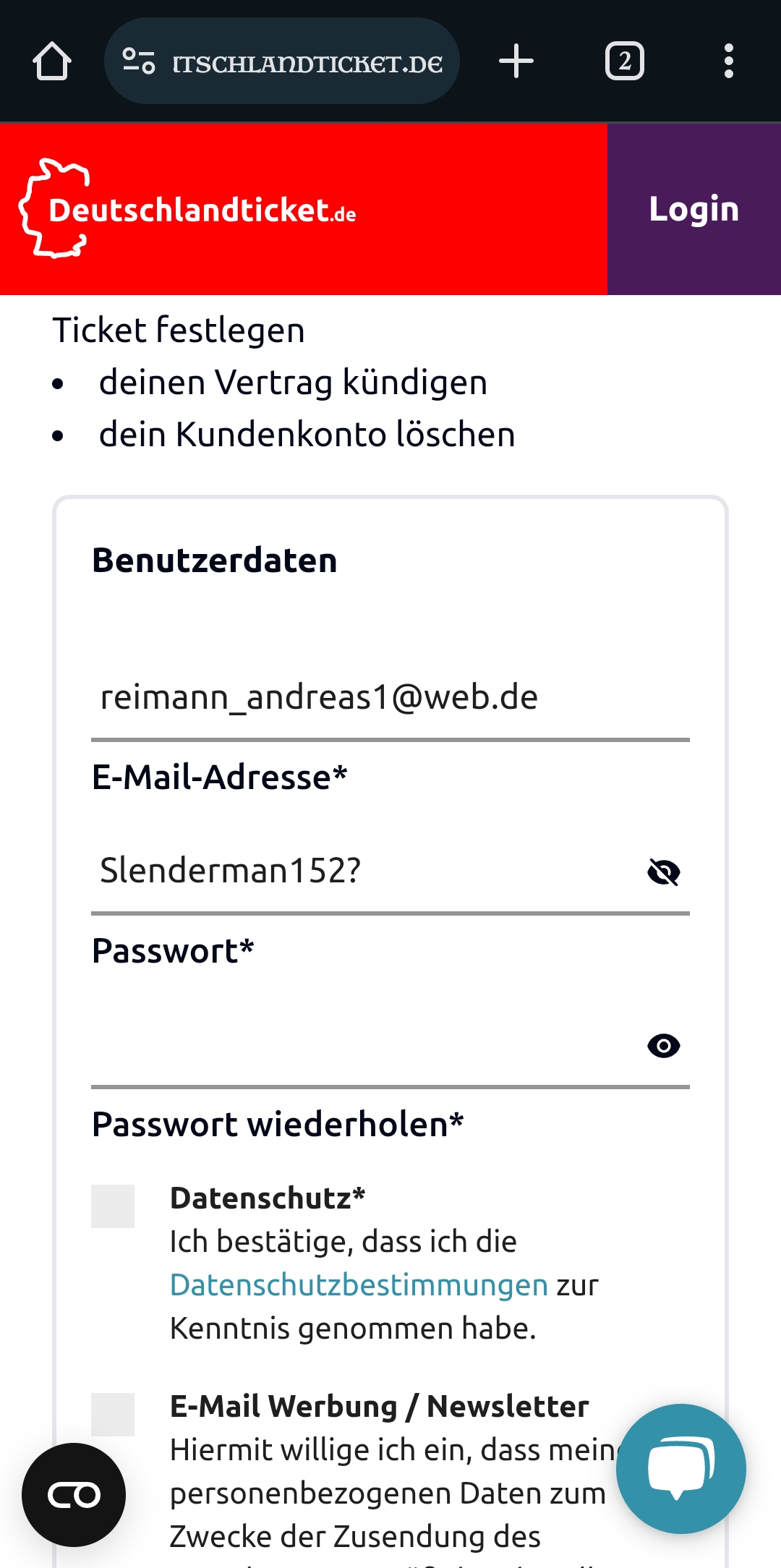Open site settings icon in address bar
The width and height of the screenshot is (781, 1568).
click(138, 61)
